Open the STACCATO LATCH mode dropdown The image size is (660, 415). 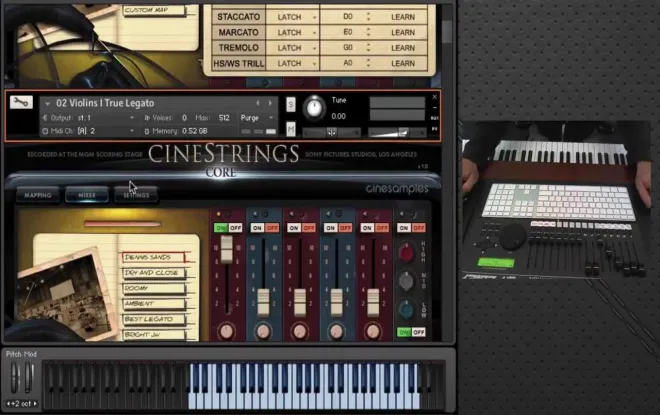314,17
